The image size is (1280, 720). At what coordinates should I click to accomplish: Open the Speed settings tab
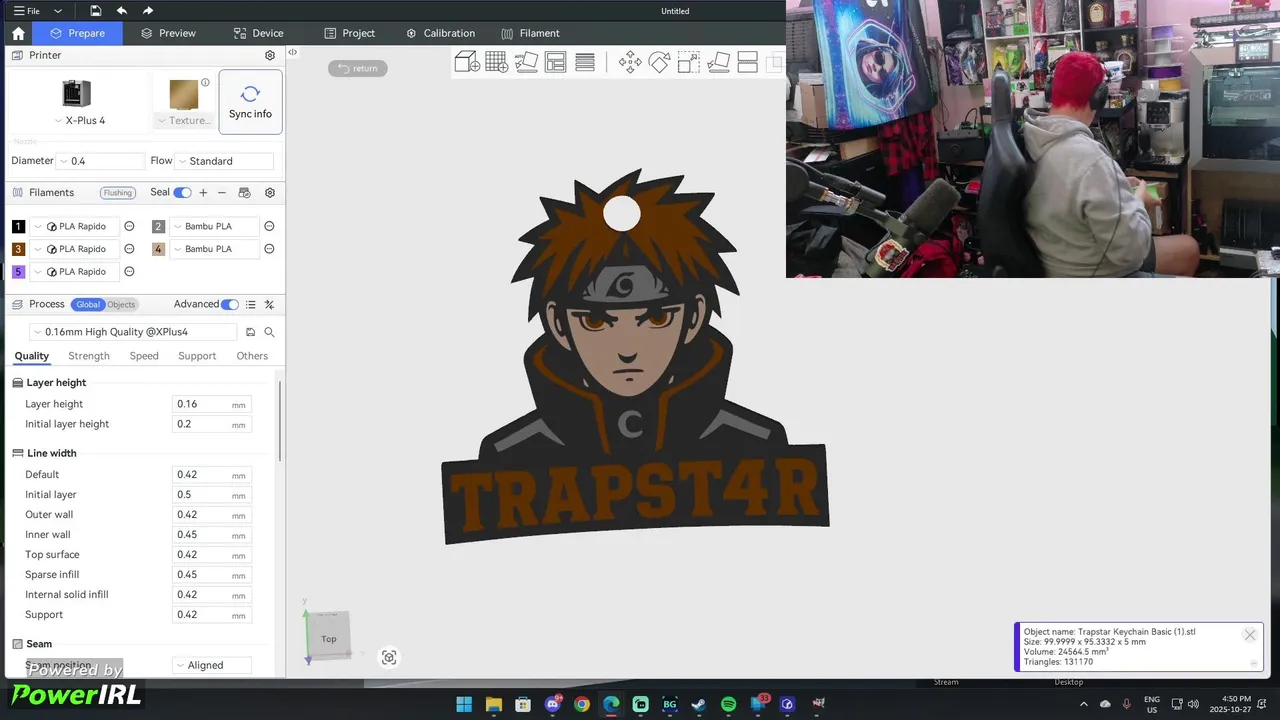[144, 356]
